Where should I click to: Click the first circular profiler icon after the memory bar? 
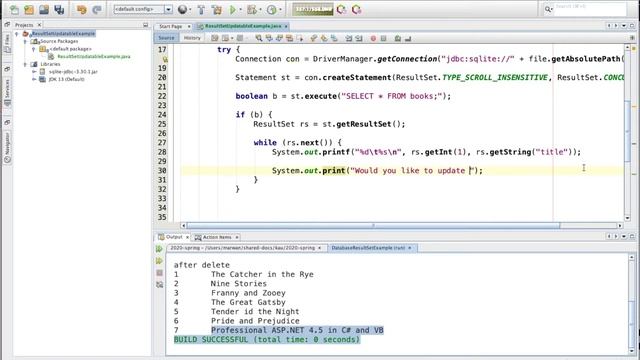tap(342, 9)
